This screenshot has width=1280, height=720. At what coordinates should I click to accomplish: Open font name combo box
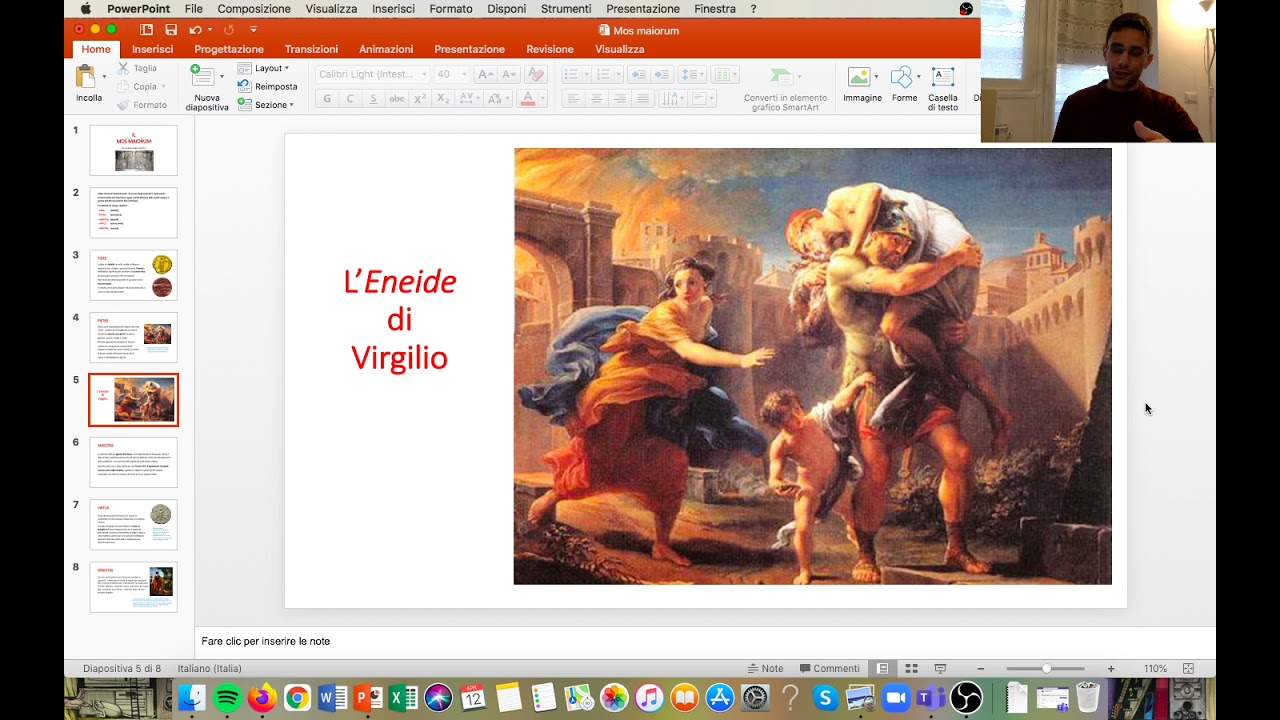tap(372, 74)
